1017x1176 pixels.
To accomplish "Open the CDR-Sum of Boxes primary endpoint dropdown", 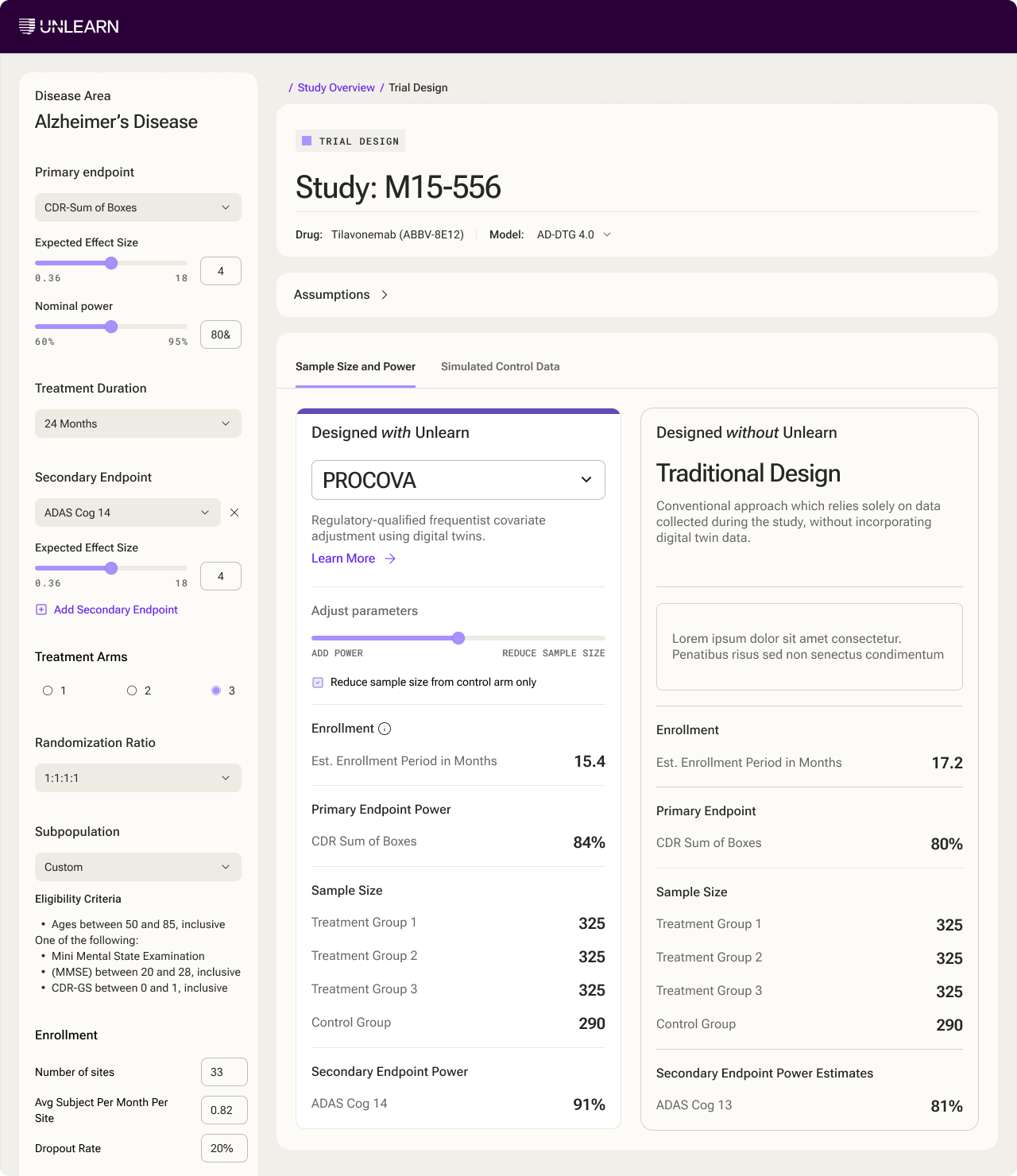I will pyautogui.click(x=138, y=207).
